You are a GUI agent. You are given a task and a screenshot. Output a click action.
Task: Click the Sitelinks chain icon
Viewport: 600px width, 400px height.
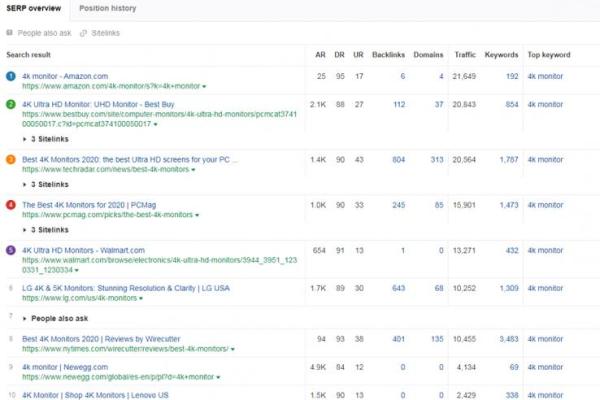pyautogui.click(x=83, y=33)
